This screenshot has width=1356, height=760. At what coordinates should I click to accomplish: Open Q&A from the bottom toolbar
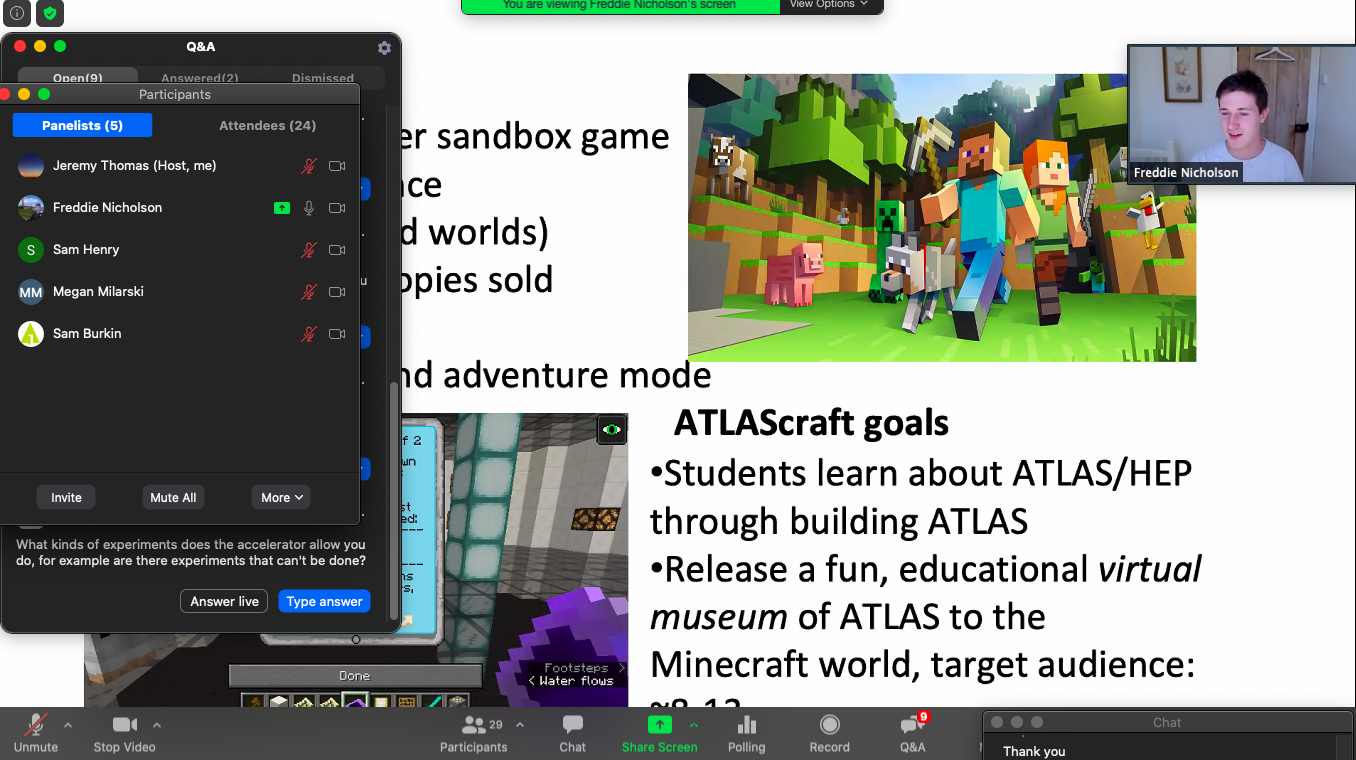913,733
